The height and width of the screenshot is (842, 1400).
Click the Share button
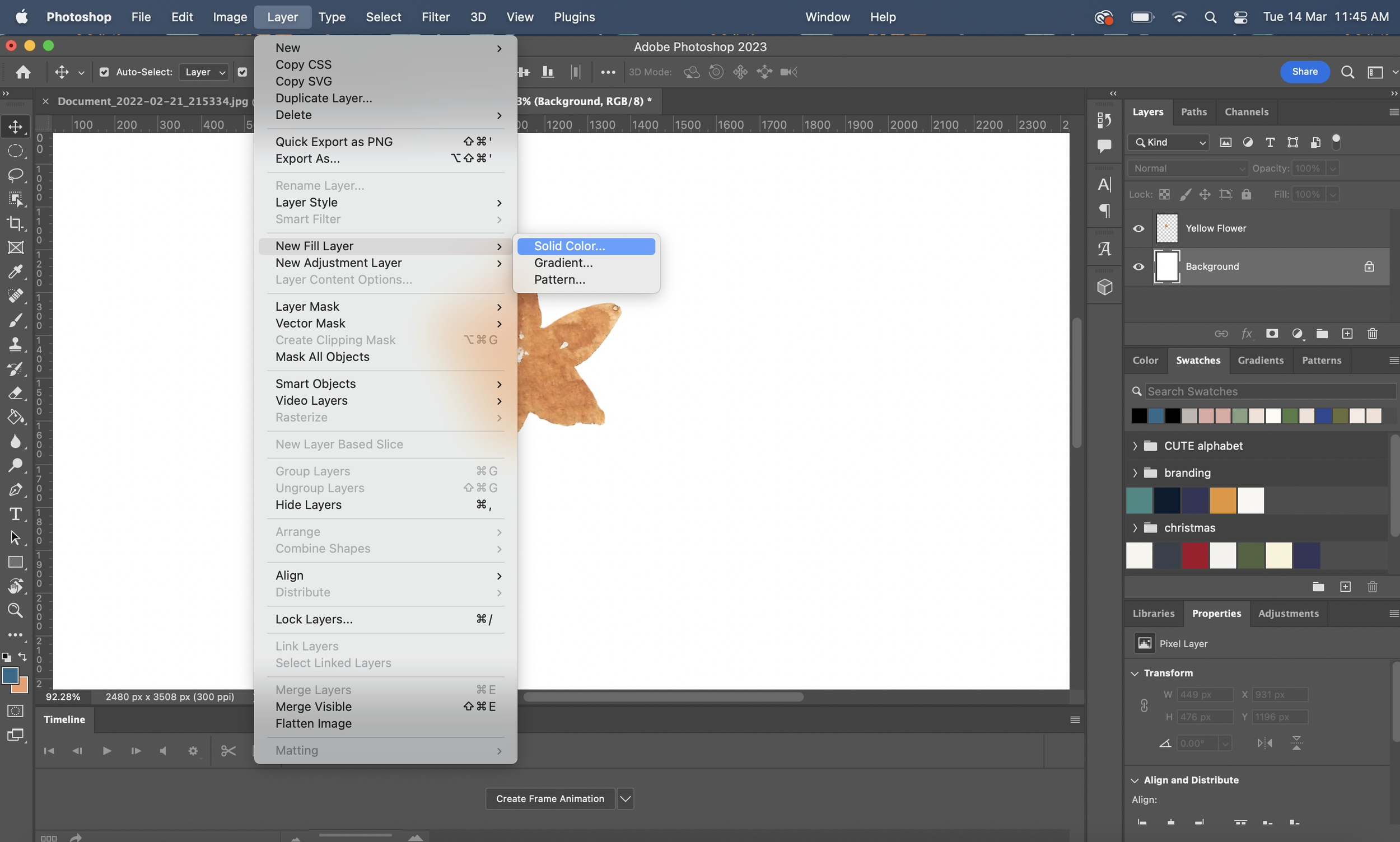click(x=1304, y=72)
